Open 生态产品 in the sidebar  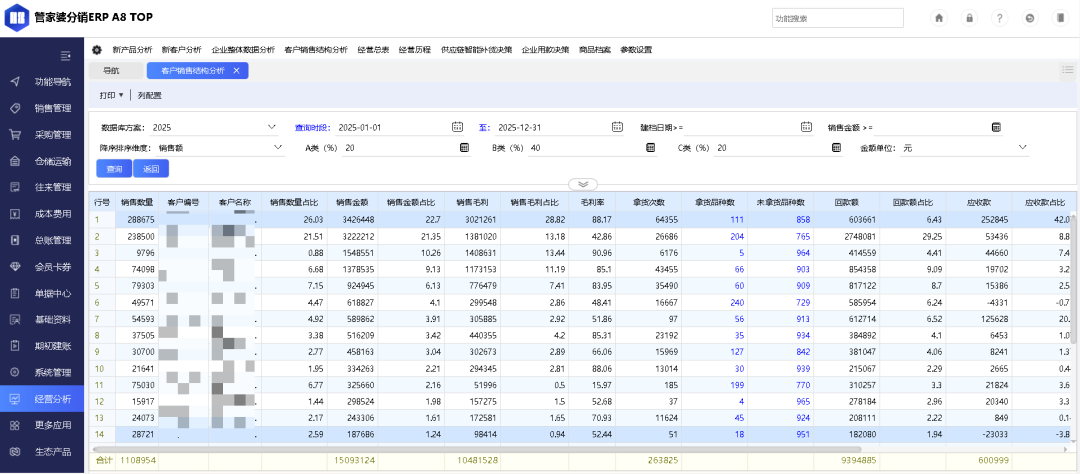pyautogui.click(x=42, y=452)
